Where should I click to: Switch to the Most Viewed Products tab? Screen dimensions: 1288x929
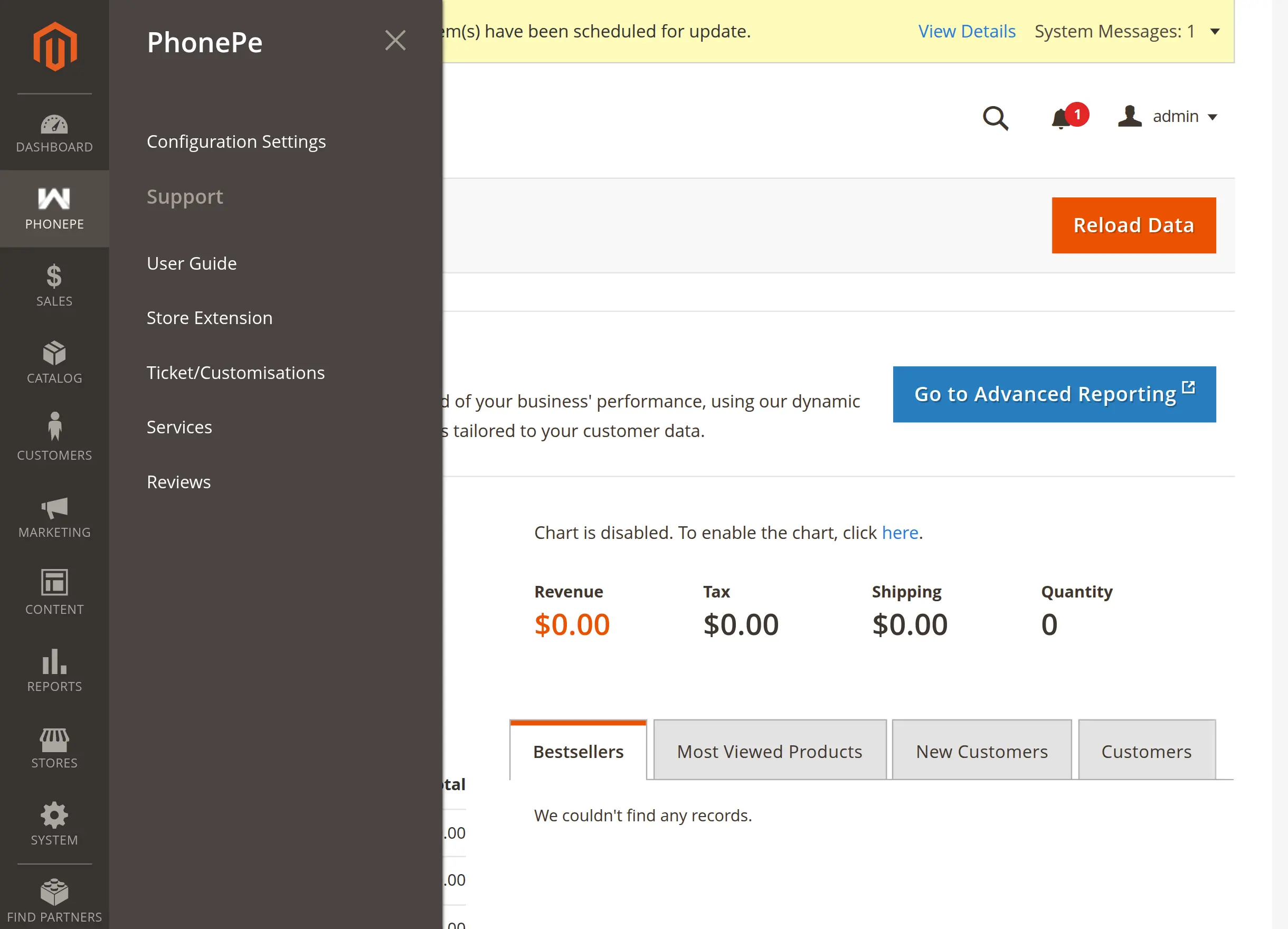(x=769, y=751)
